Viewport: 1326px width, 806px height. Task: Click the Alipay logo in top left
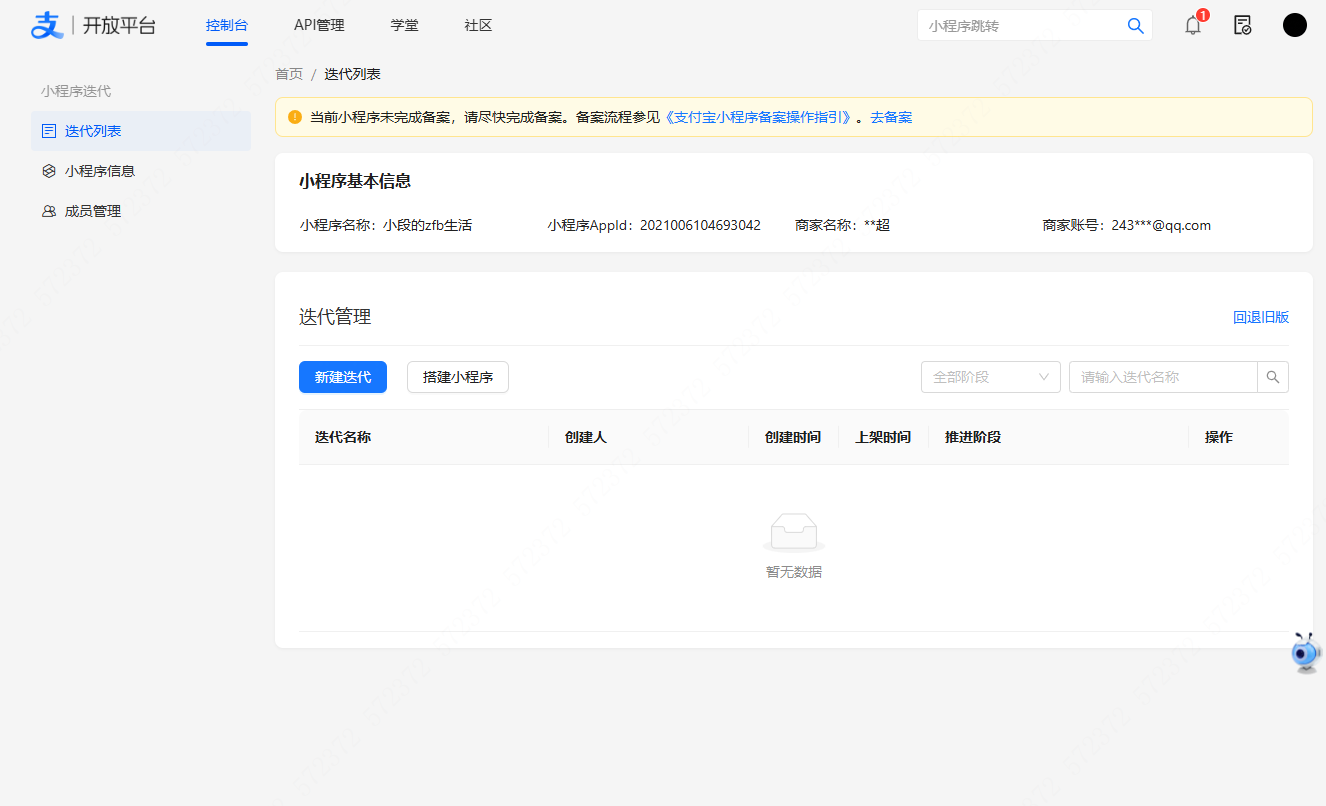pos(44,25)
